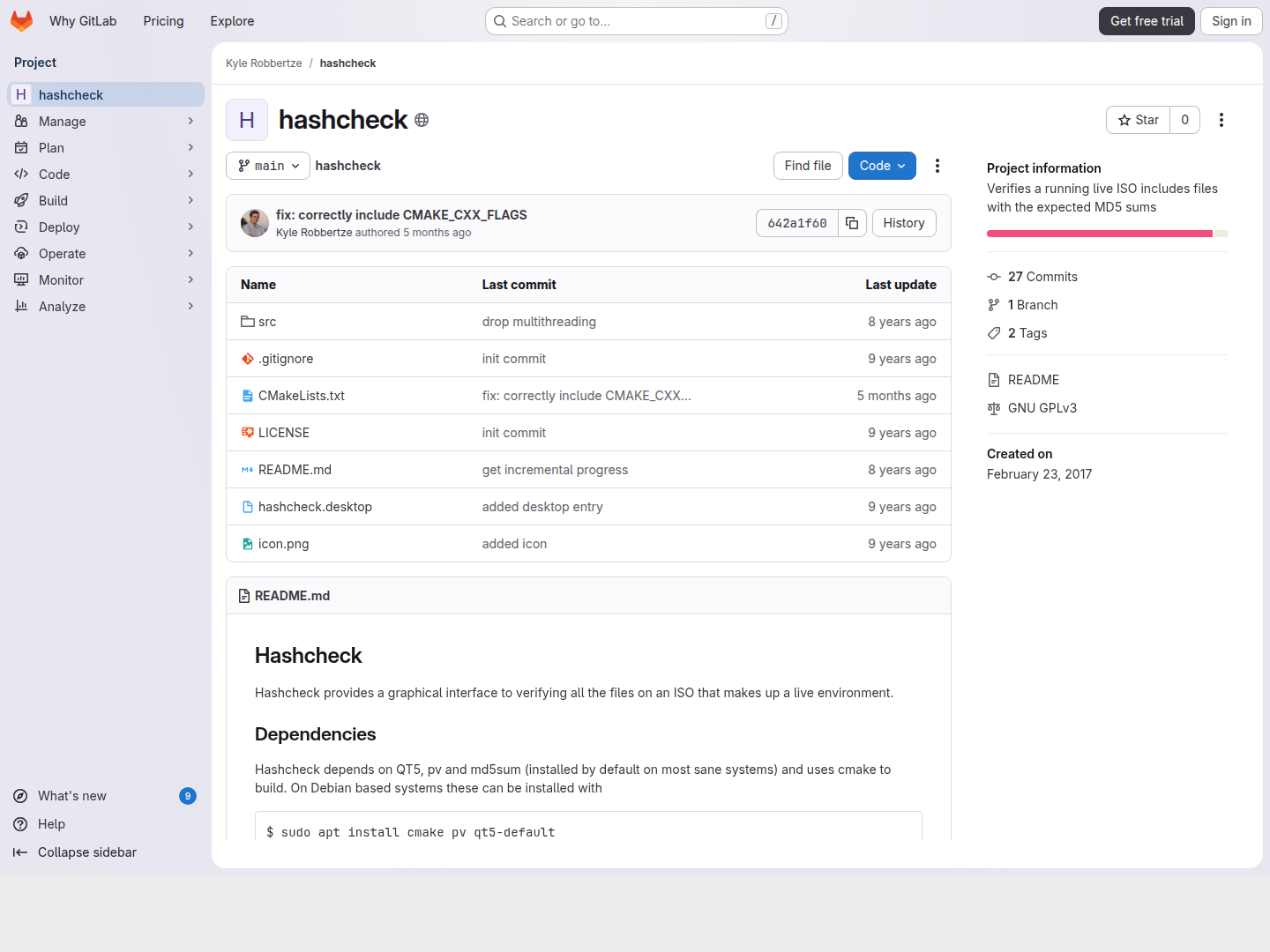Screen dimensions: 1270x952
Task: Open Explore in top navigation
Action: (232, 21)
